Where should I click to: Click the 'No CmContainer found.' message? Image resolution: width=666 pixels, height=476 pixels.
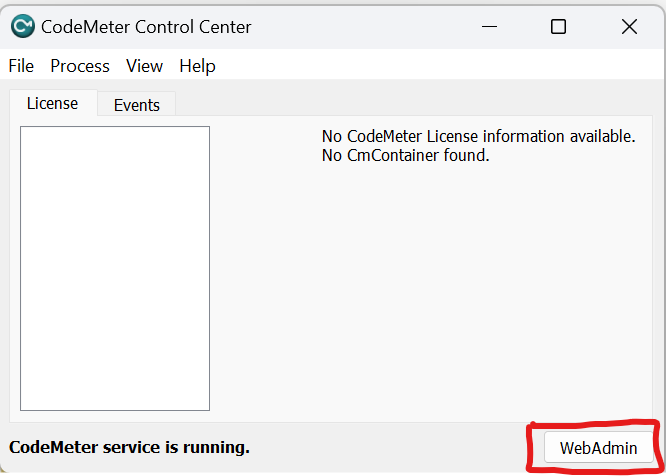406,155
